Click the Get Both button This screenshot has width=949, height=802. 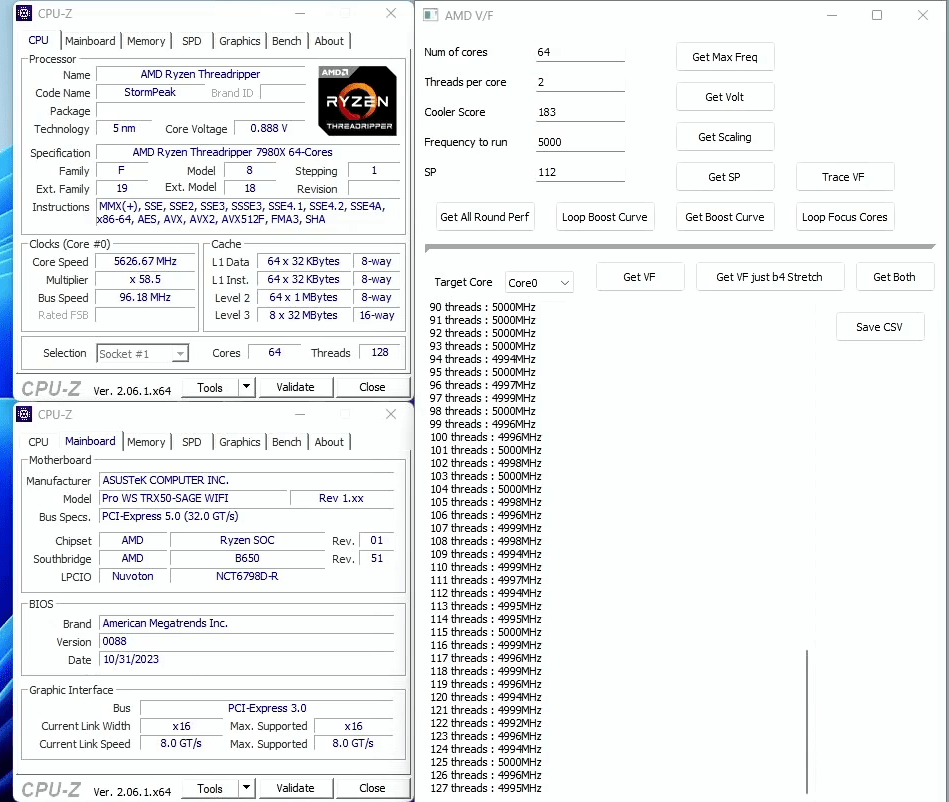(894, 277)
